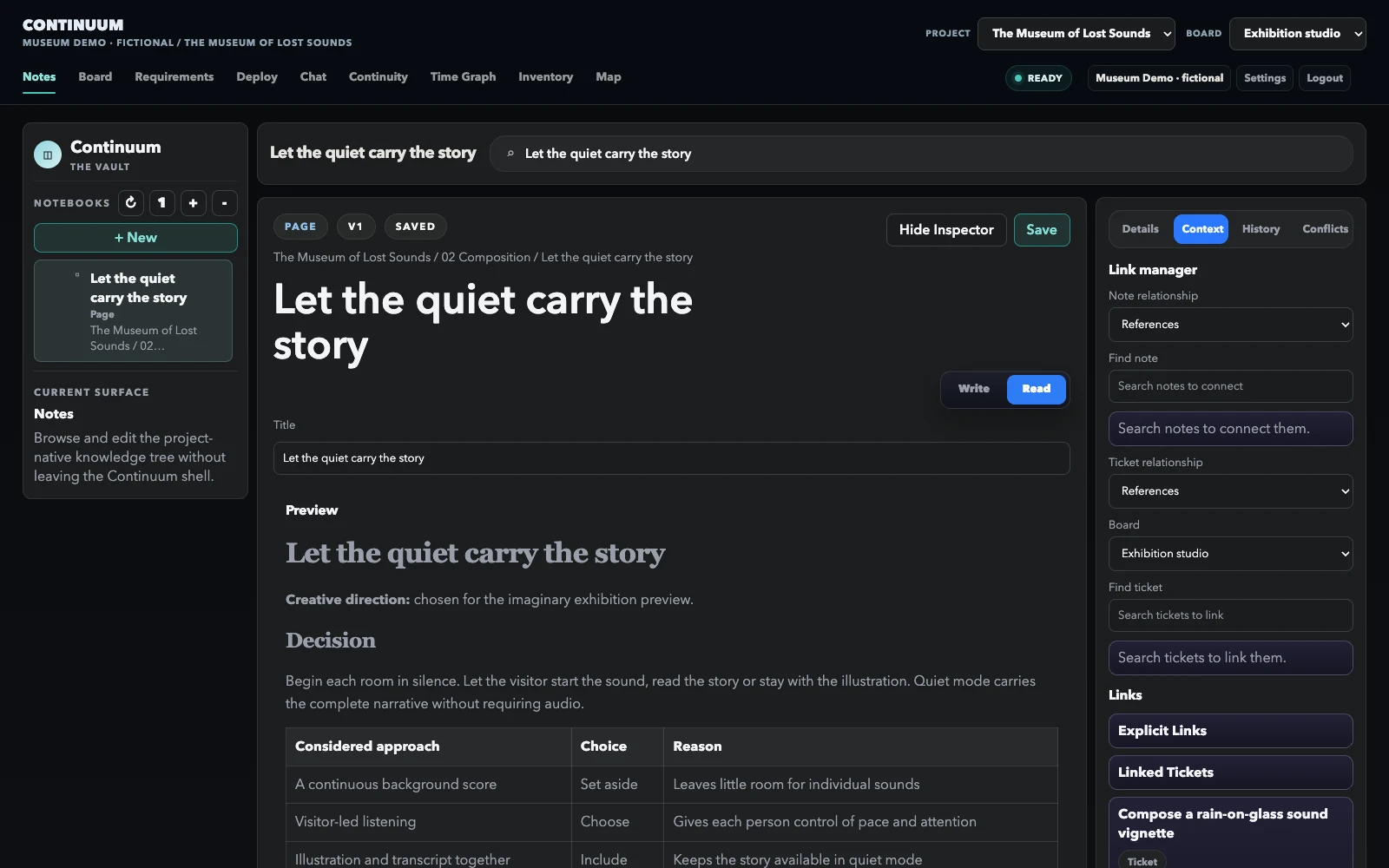Open the Map tab
1389x868 pixels.
click(609, 77)
